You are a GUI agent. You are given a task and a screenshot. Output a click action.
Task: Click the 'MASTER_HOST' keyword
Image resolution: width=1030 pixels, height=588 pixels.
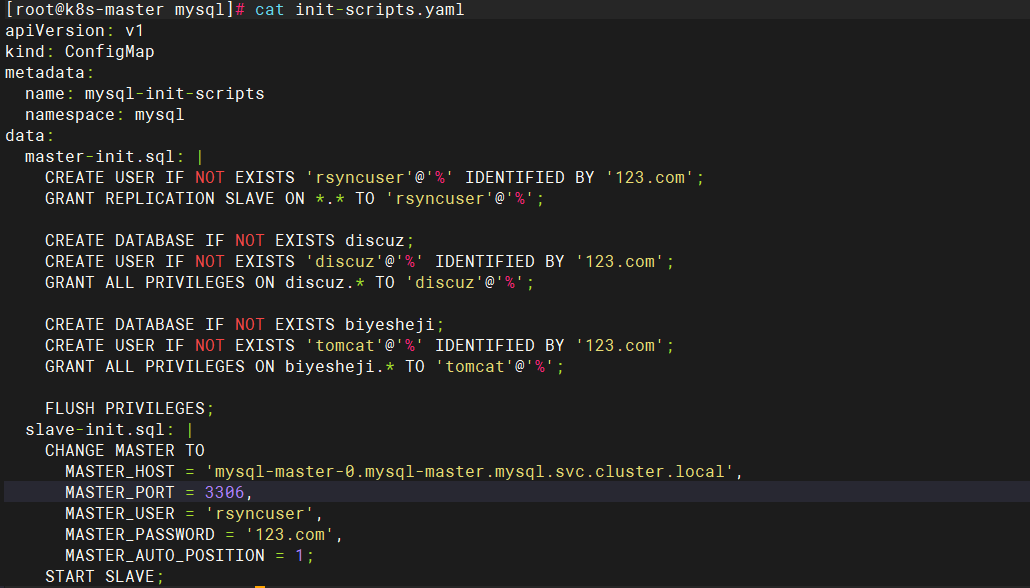[120, 472]
